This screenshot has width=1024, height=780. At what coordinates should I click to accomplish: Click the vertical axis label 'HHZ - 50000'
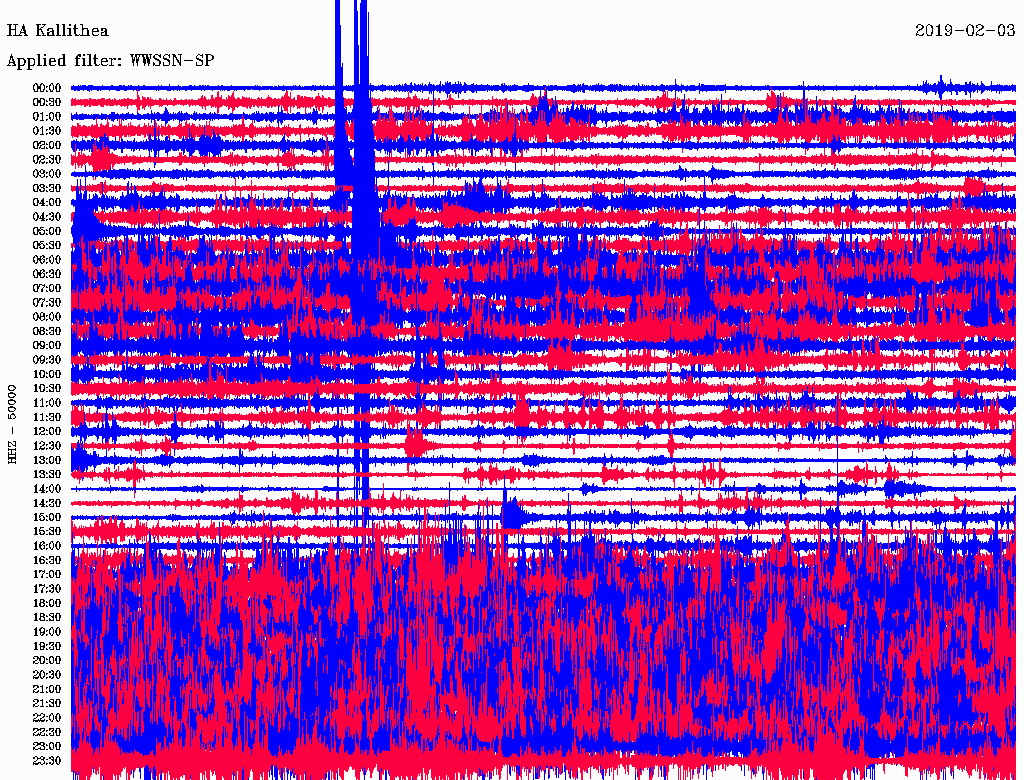12,424
